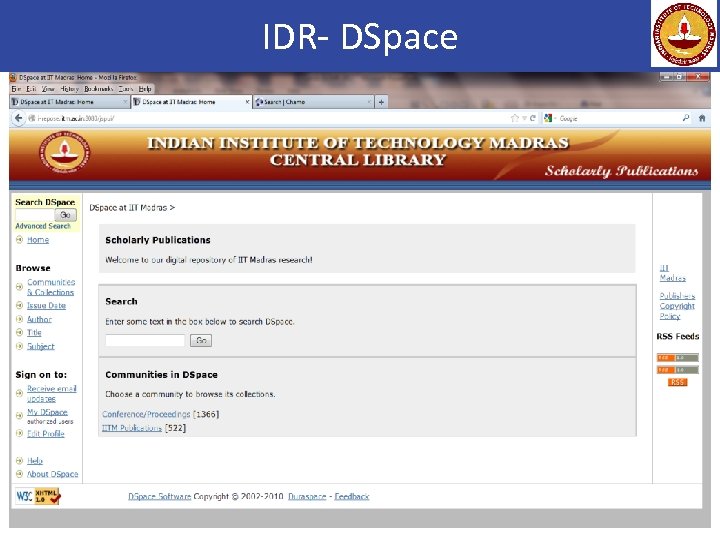Click the IIT Madras logo in the library banner

click(64, 153)
